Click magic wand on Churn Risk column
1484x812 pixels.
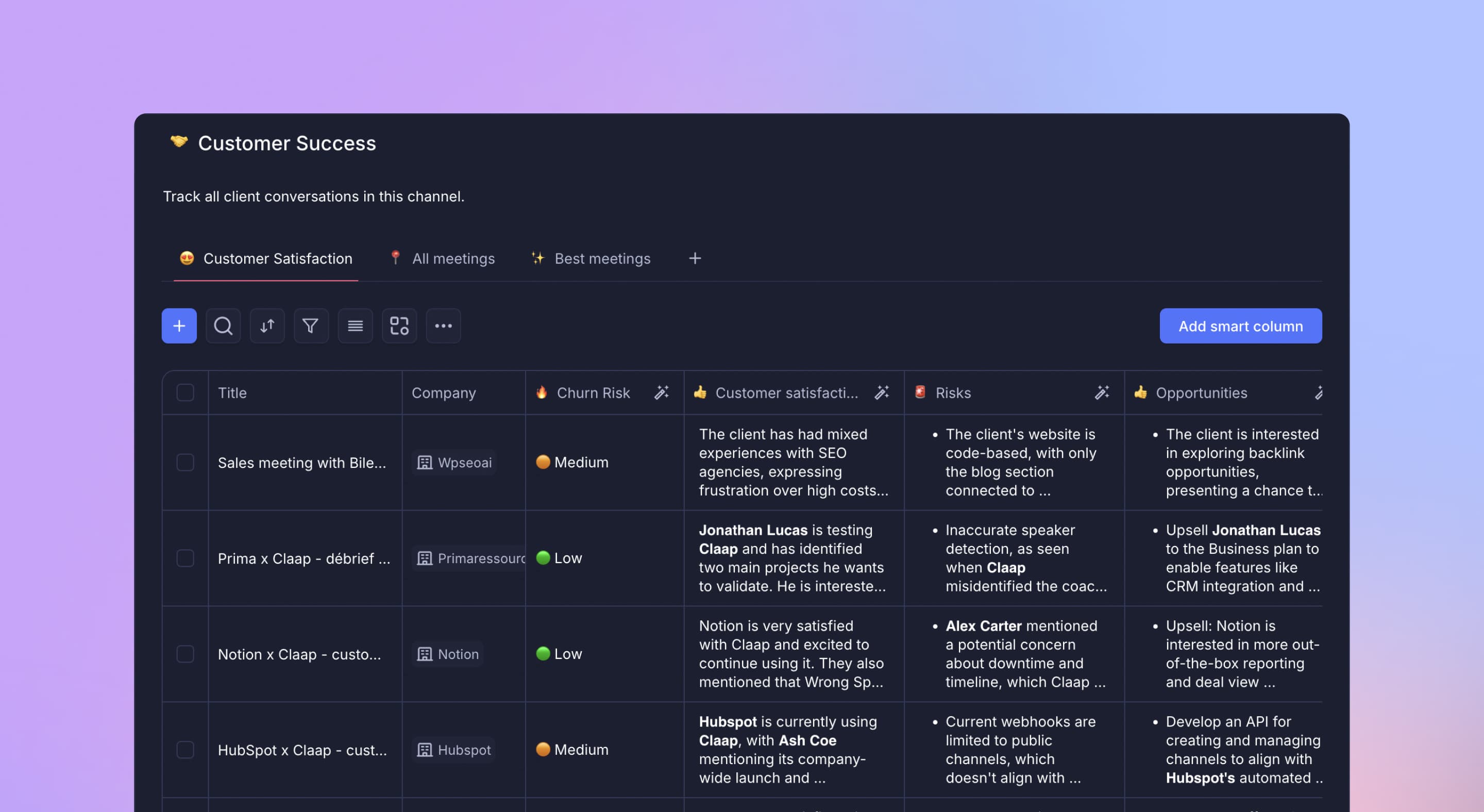coord(661,393)
